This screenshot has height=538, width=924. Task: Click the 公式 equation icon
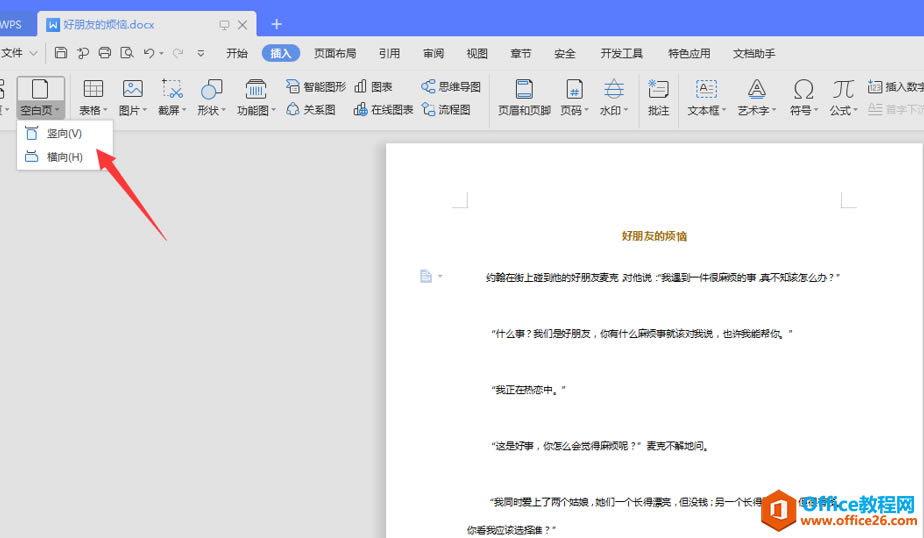pyautogui.click(x=843, y=89)
